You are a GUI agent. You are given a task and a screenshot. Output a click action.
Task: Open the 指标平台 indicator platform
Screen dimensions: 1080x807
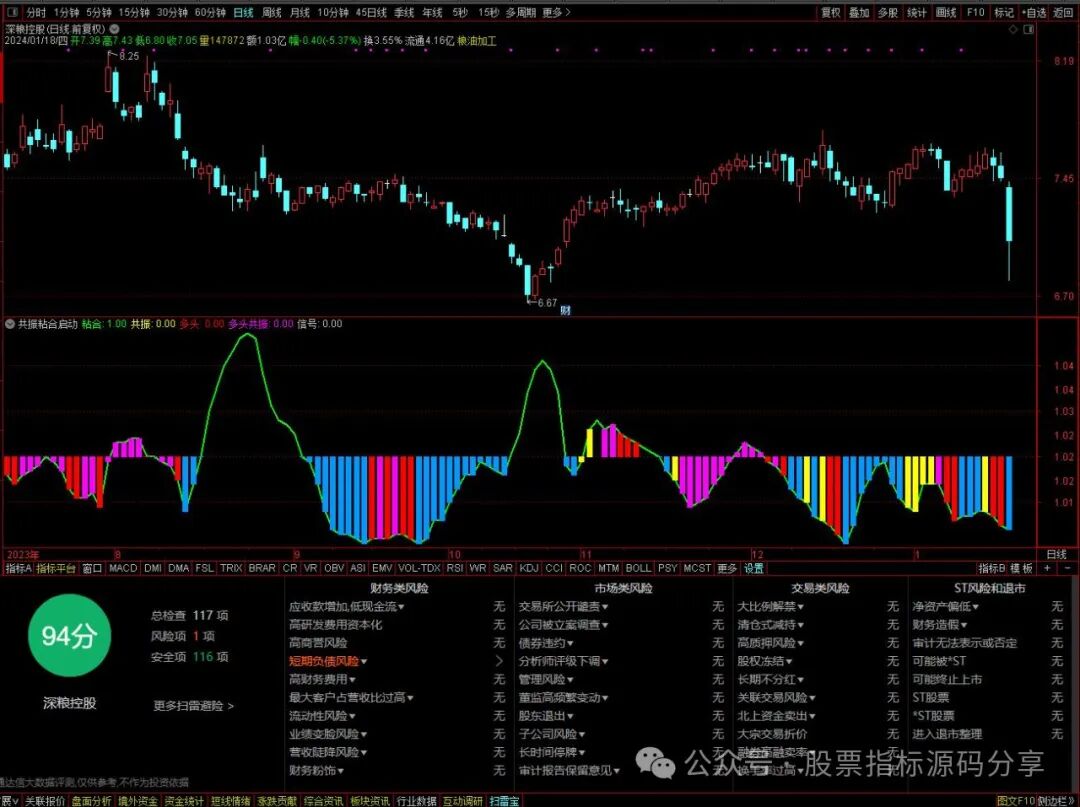pos(56,568)
